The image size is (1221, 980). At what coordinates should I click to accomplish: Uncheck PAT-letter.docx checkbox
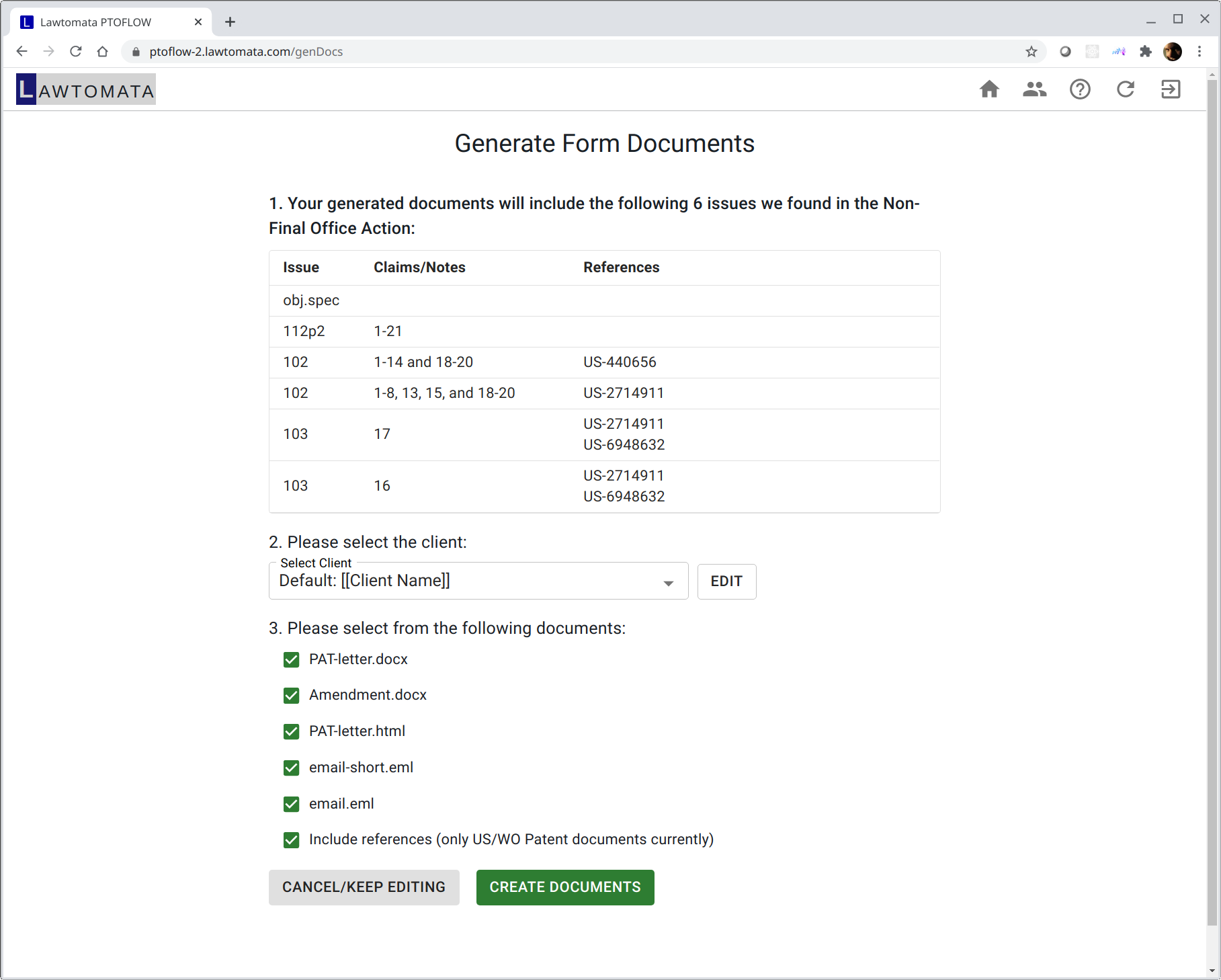291,660
